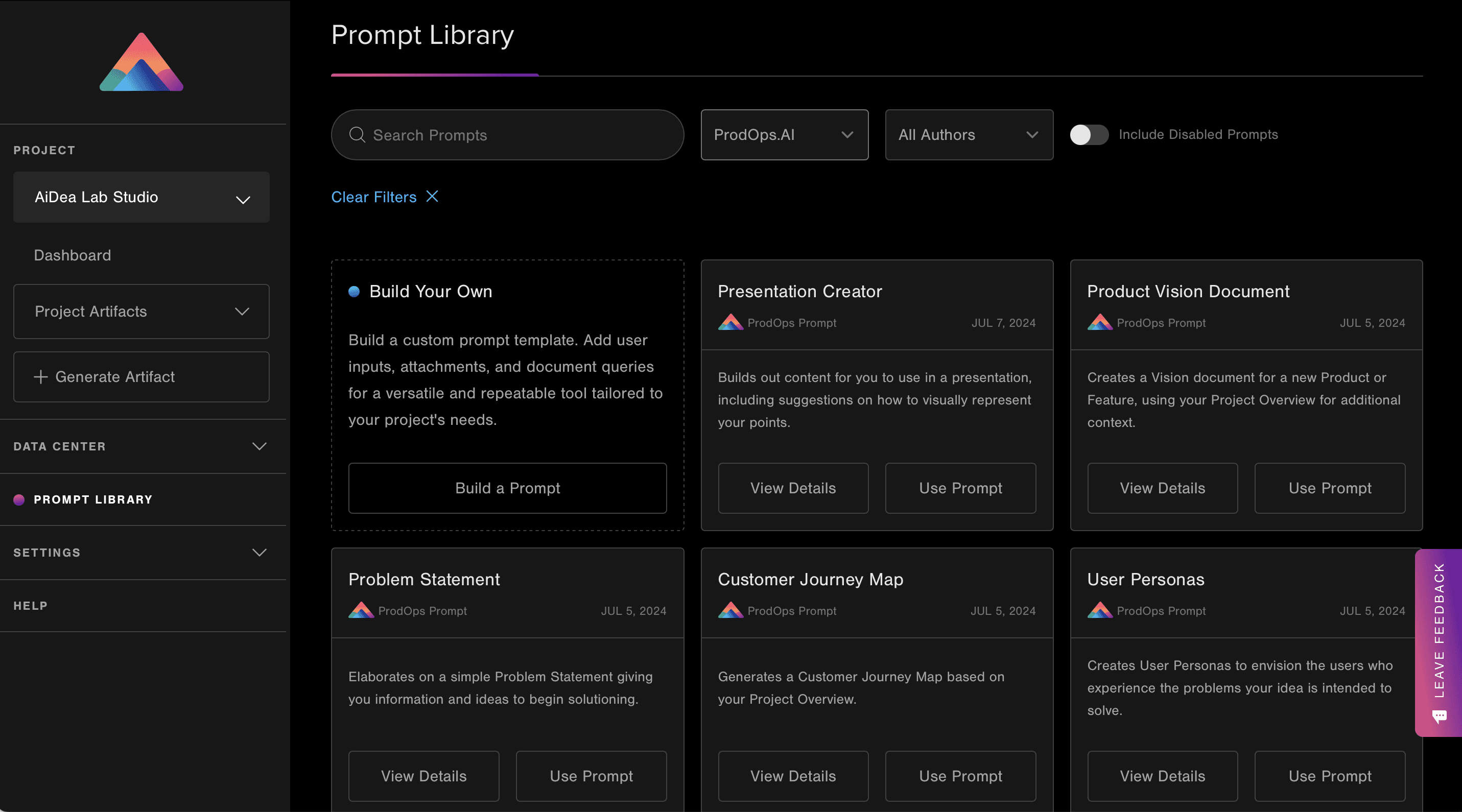Click the search magnifier icon
The height and width of the screenshot is (812, 1462).
click(357, 134)
